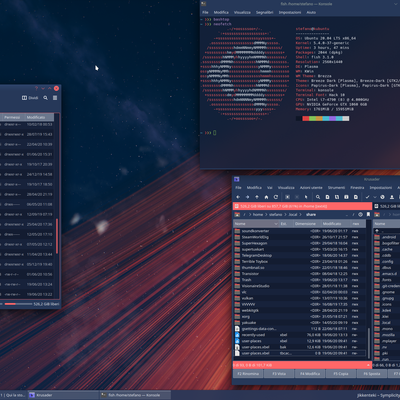
Task: Open the Modifica menu in Krusader
Action: click(x=254, y=188)
